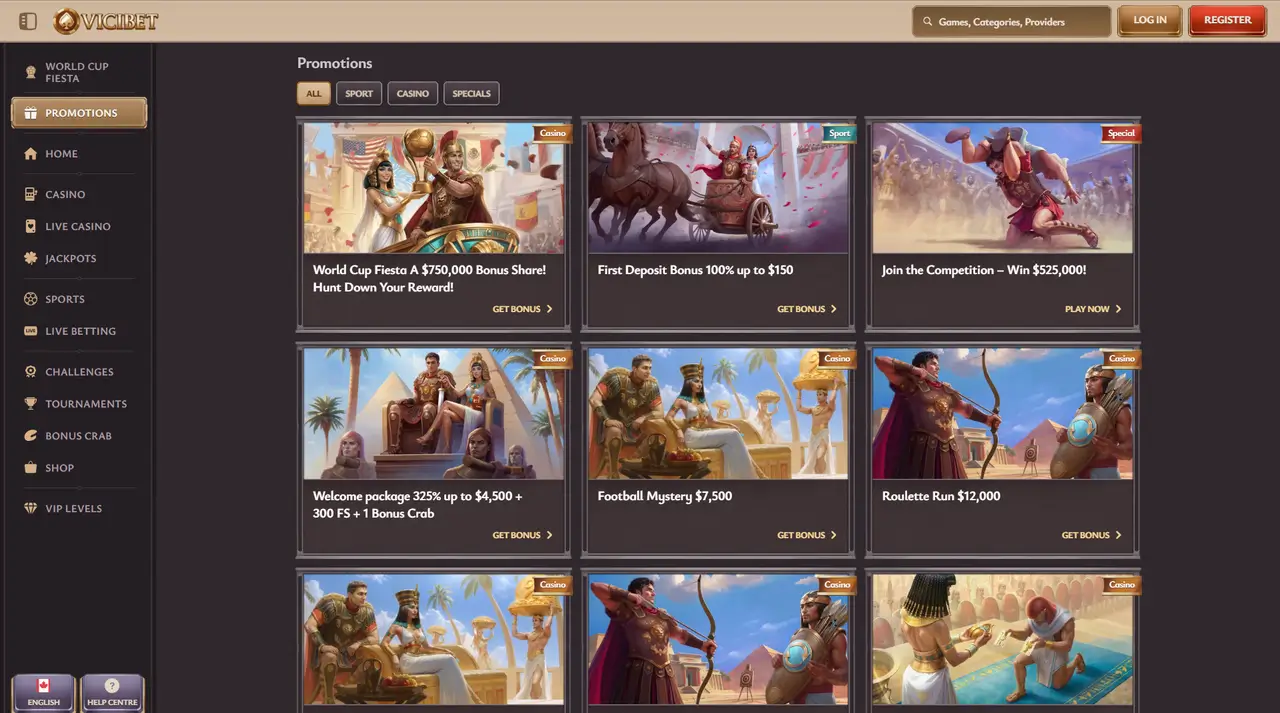The width and height of the screenshot is (1280, 713).
Task: Filter promotions by Sport
Action: (x=359, y=94)
